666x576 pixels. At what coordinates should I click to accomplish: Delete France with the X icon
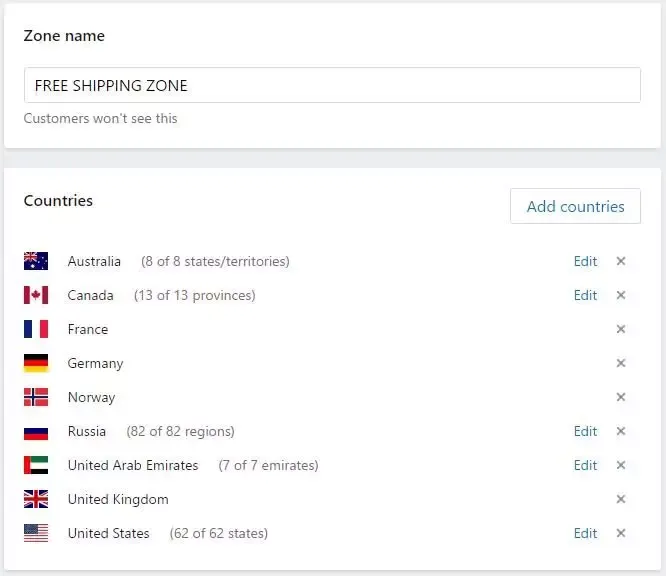tap(621, 329)
